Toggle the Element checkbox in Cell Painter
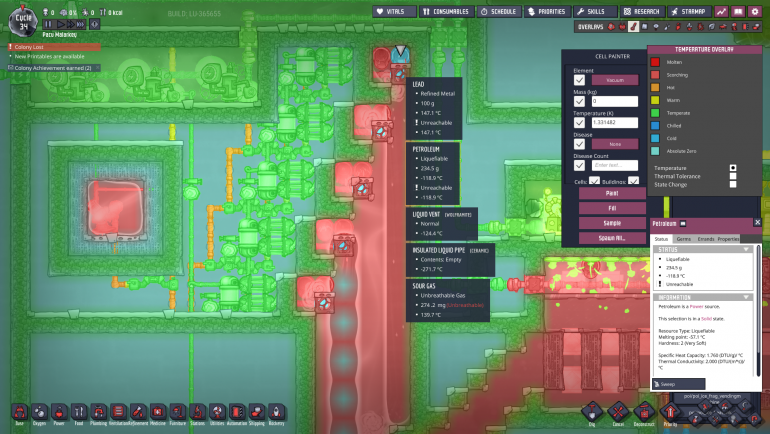The image size is (770, 434). (x=580, y=80)
